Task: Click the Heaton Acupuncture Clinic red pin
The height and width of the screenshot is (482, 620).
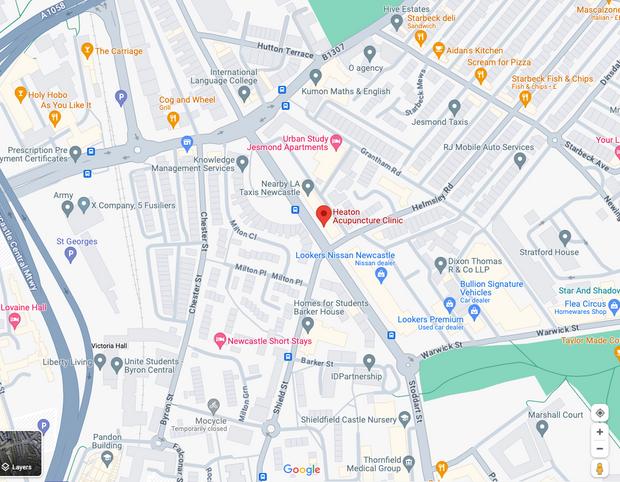Action: pyautogui.click(x=324, y=215)
